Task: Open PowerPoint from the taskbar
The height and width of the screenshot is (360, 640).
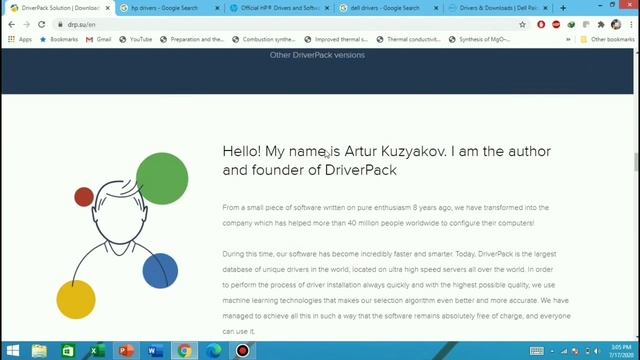Action: pyautogui.click(x=126, y=351)
